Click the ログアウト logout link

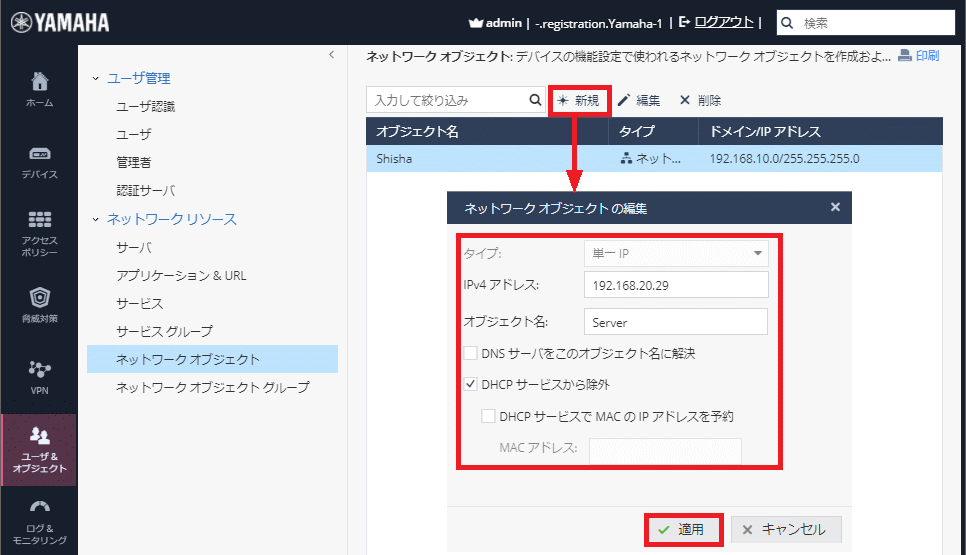tap(725, 21)
